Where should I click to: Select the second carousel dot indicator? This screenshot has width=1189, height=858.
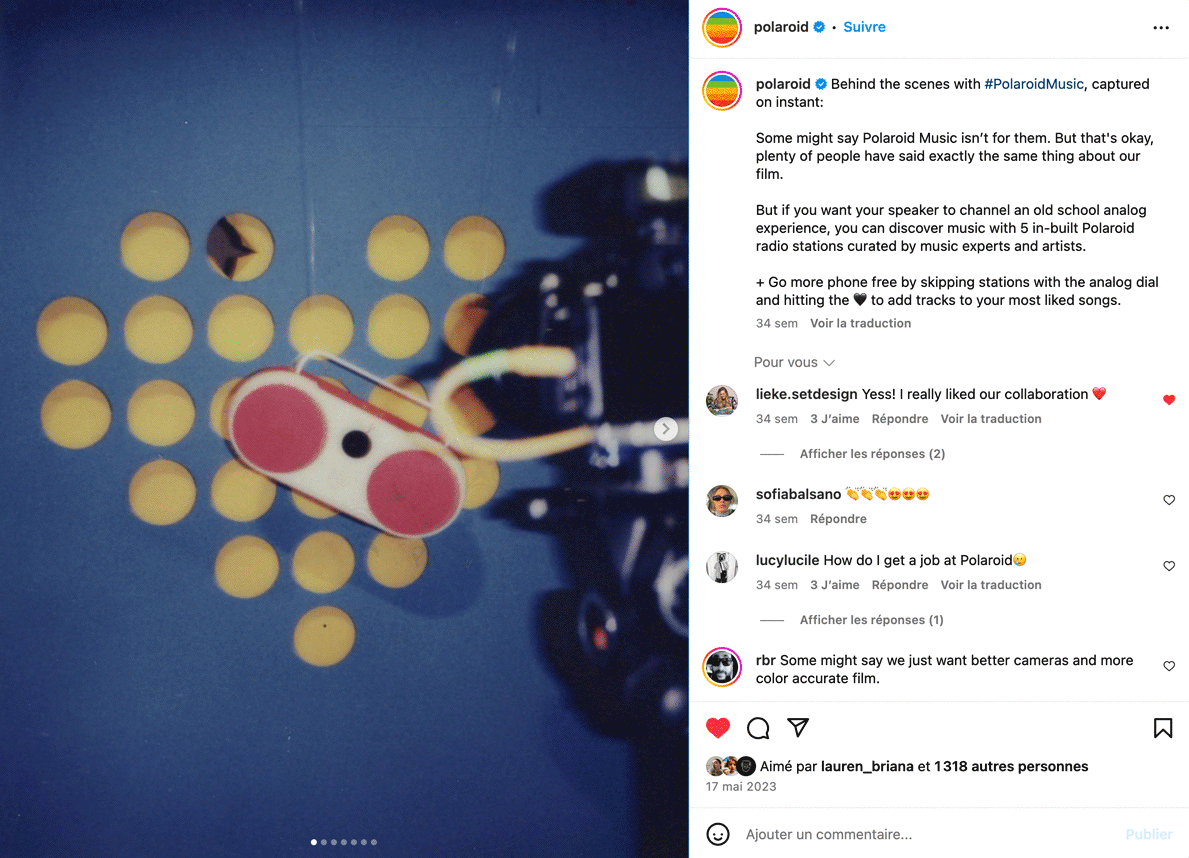324,842
